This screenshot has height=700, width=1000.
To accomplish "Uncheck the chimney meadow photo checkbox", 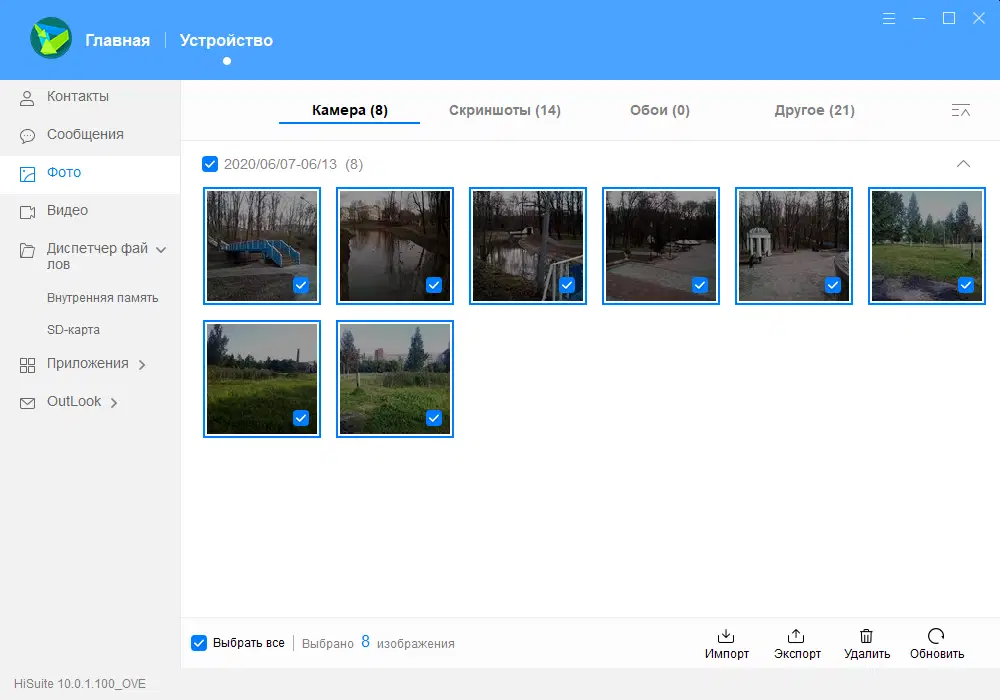I will (x=300, y=418).
